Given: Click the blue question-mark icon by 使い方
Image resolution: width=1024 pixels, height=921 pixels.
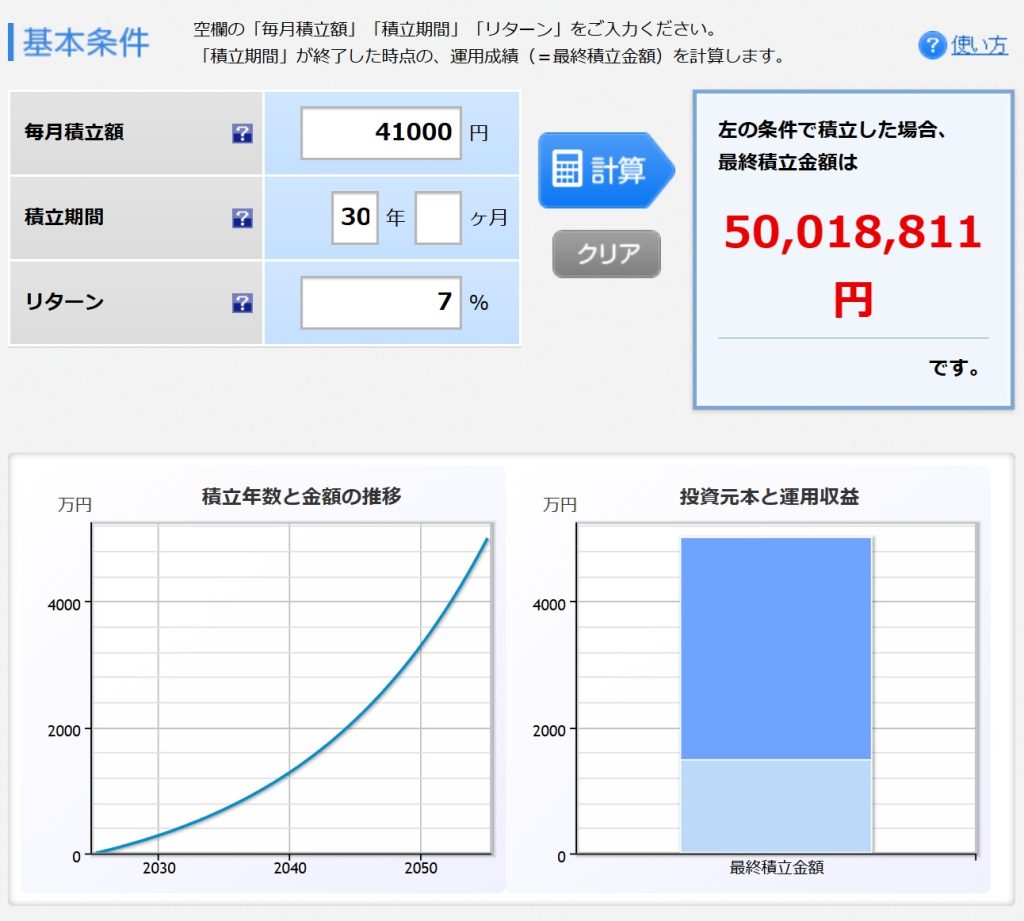Looking at the screenshot, I should (931, 45).
